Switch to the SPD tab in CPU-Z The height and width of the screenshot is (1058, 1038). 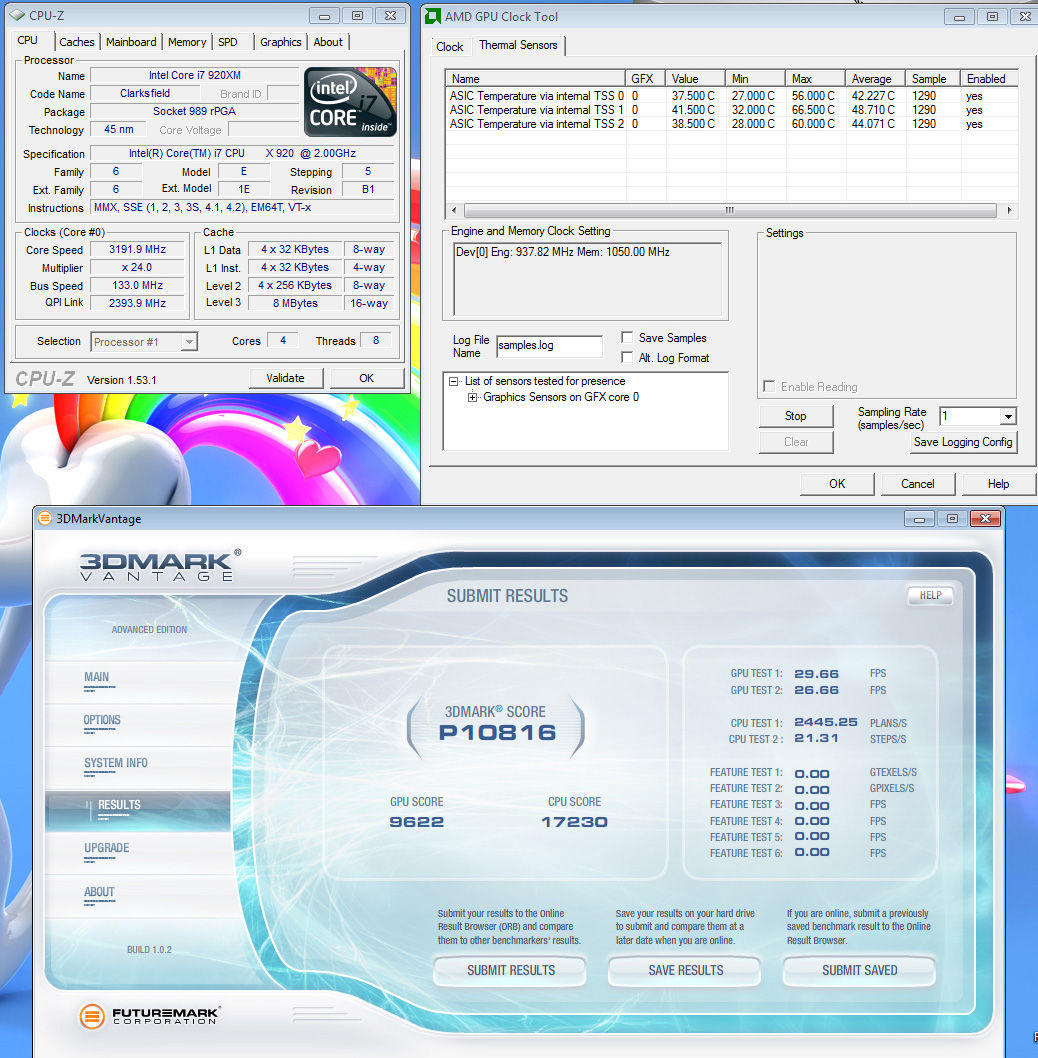tap(228, 42)
